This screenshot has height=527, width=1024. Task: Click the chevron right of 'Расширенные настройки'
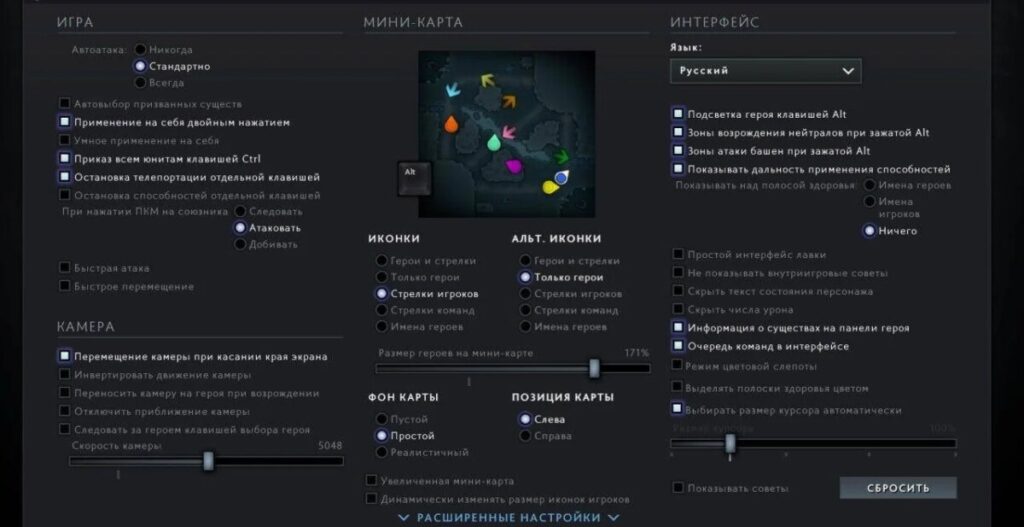tap(614, 517)
